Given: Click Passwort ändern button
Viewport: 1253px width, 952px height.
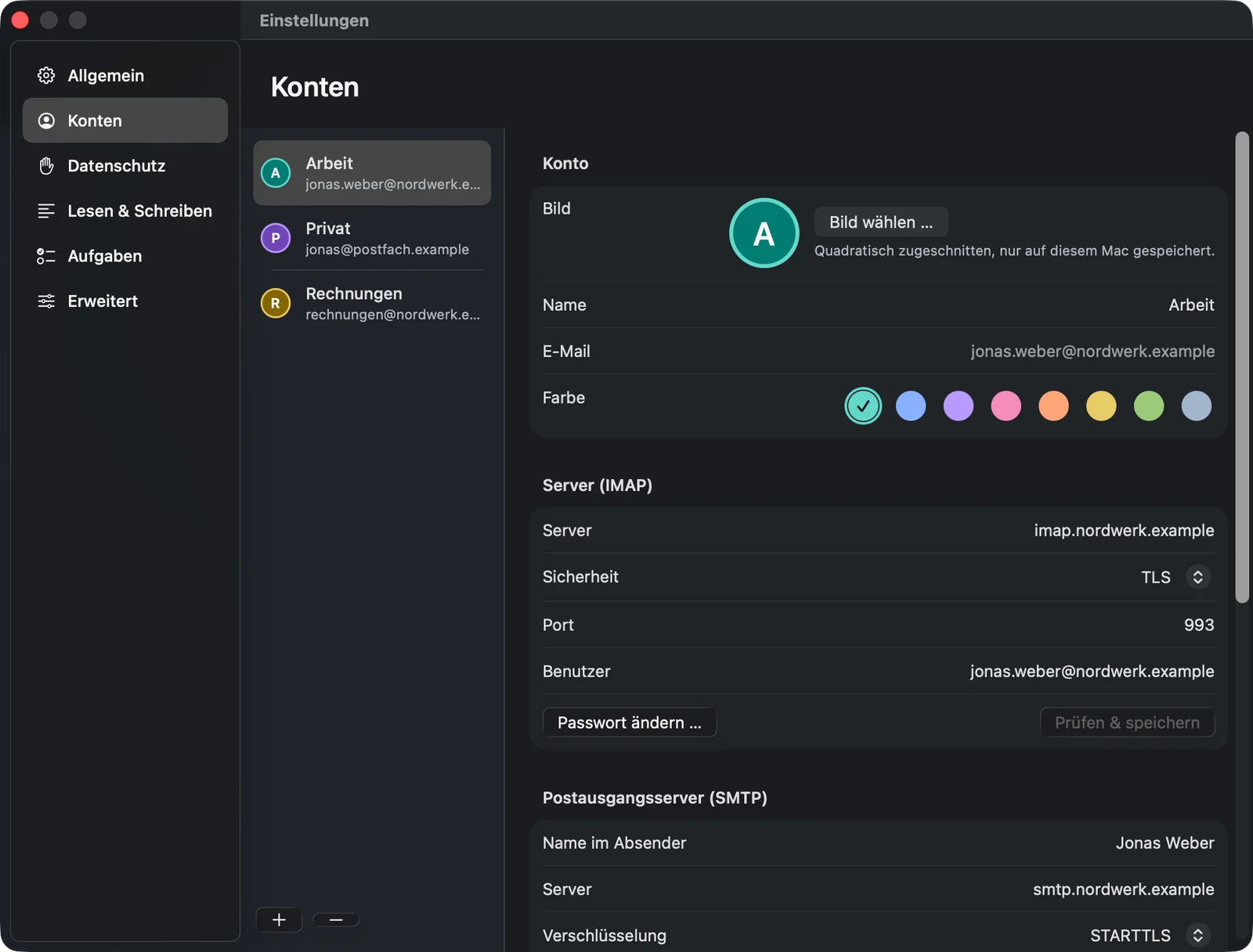Looking at the screenshot, I should (x=630, y=723).
